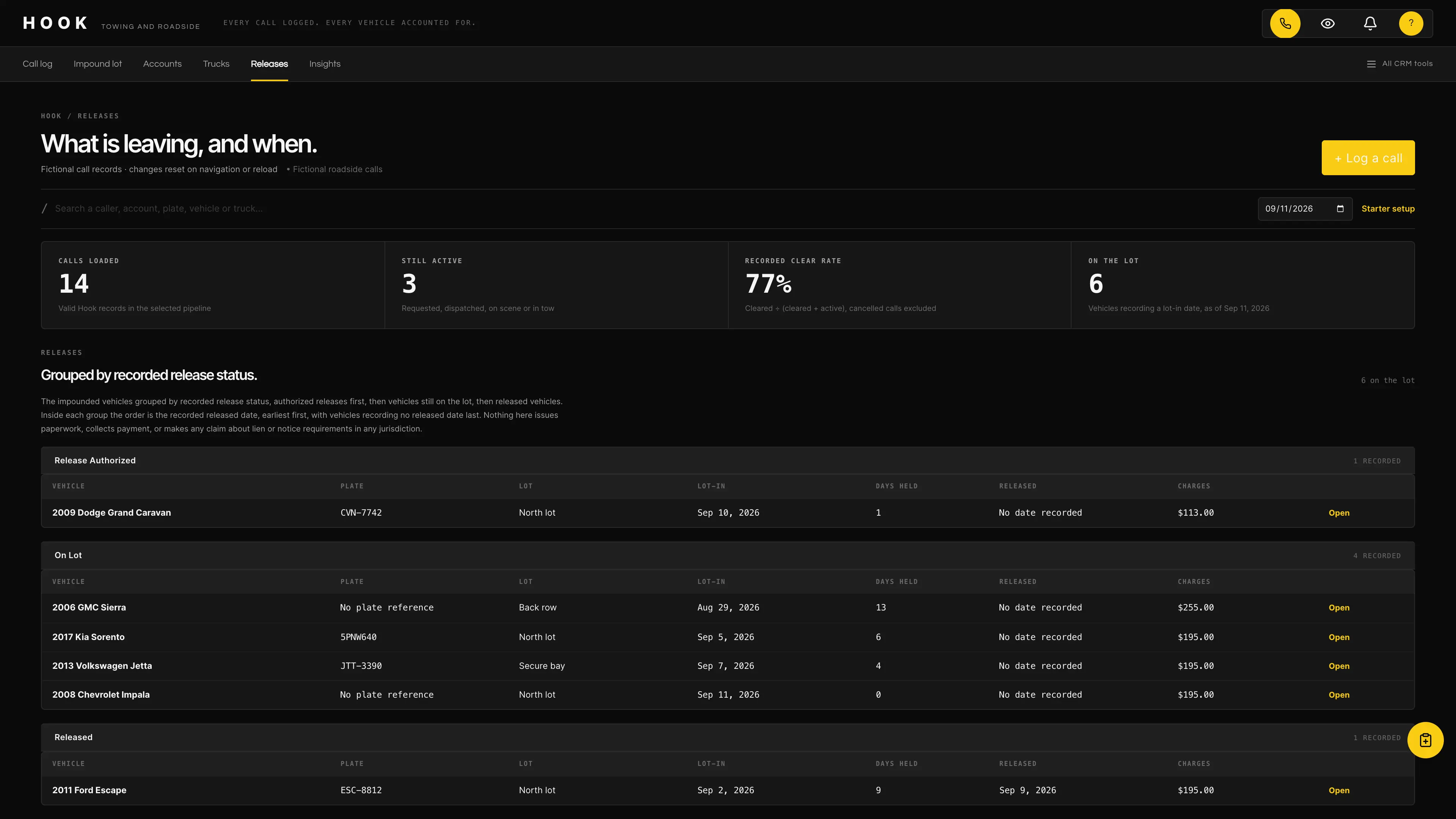Open the 2011 Ford Escape record
Image resolution: width=1456 pixels, height=819 pixels.
(1339, 790)
